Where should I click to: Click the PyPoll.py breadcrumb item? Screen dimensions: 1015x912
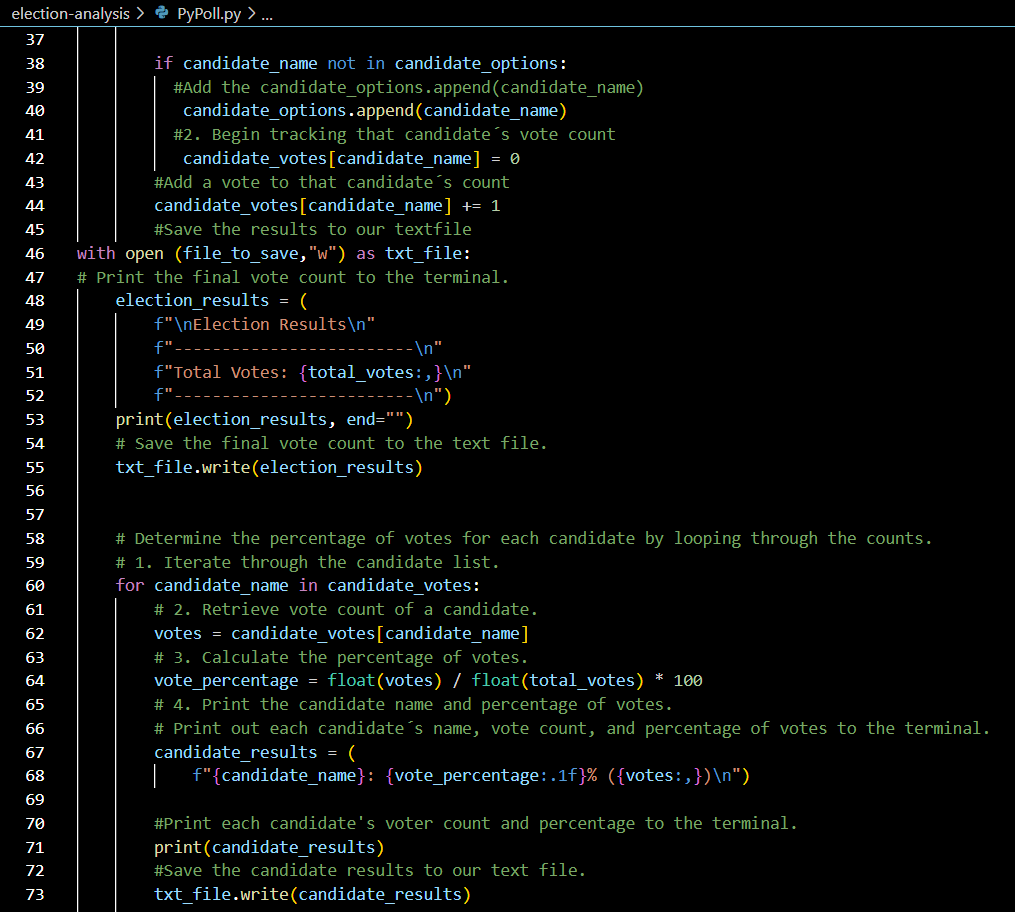coord(208,14)
